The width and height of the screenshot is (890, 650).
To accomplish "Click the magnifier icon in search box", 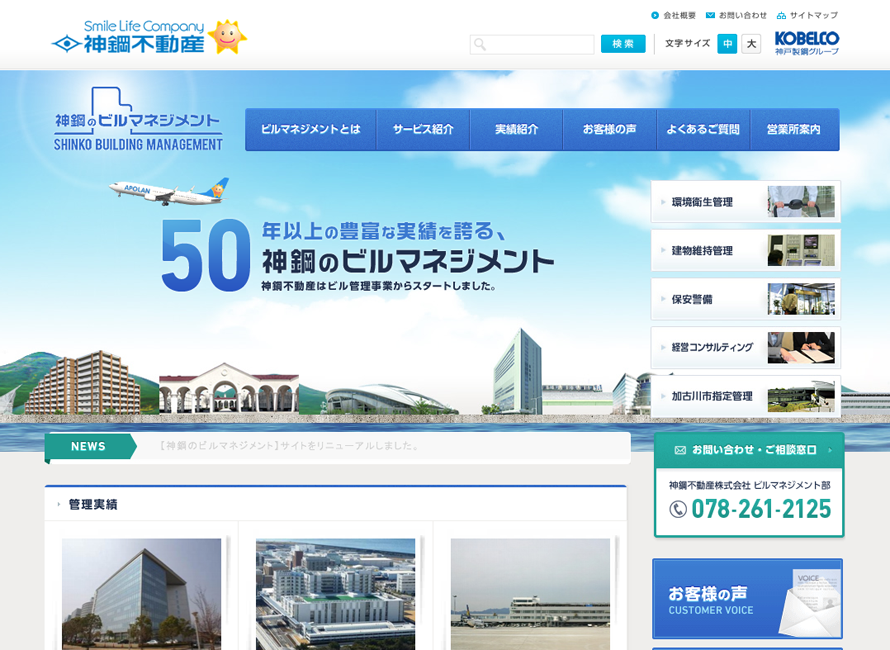I will 480,44.
